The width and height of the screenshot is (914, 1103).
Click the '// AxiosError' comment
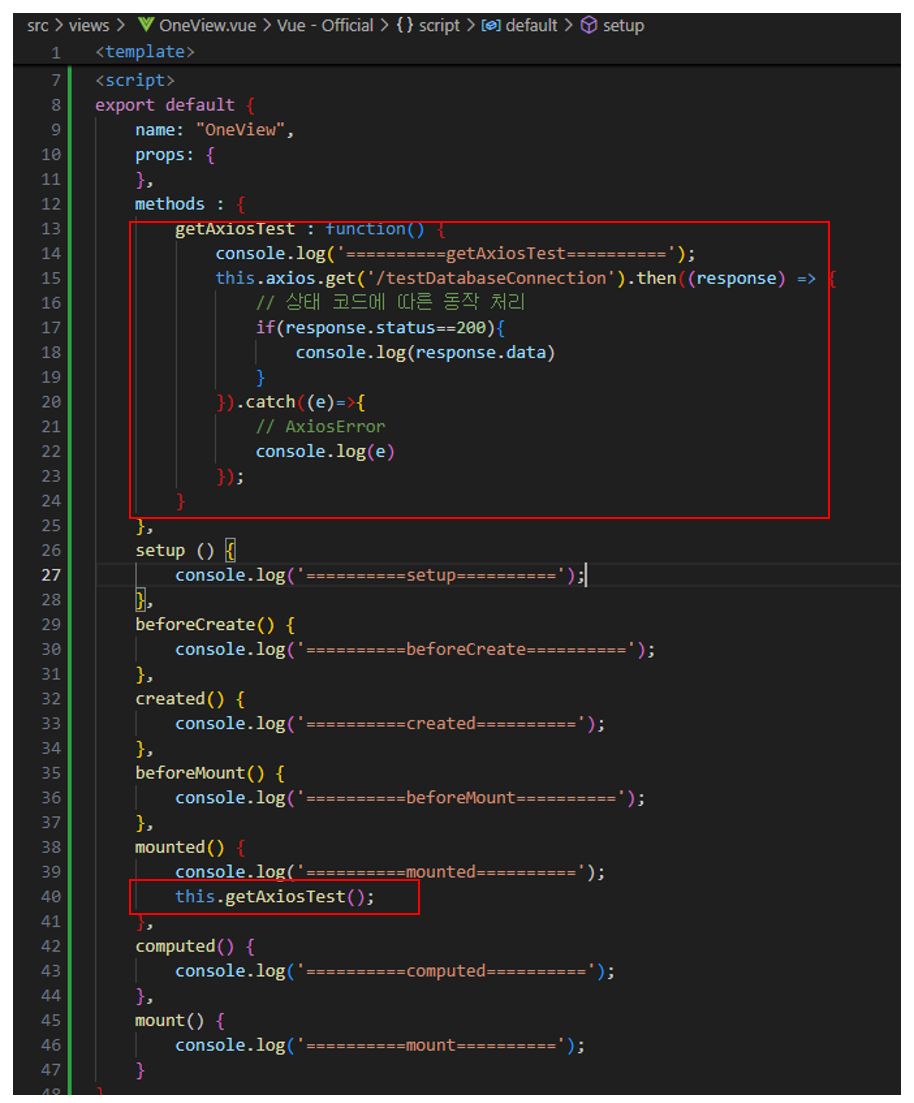tap(320, 427)
